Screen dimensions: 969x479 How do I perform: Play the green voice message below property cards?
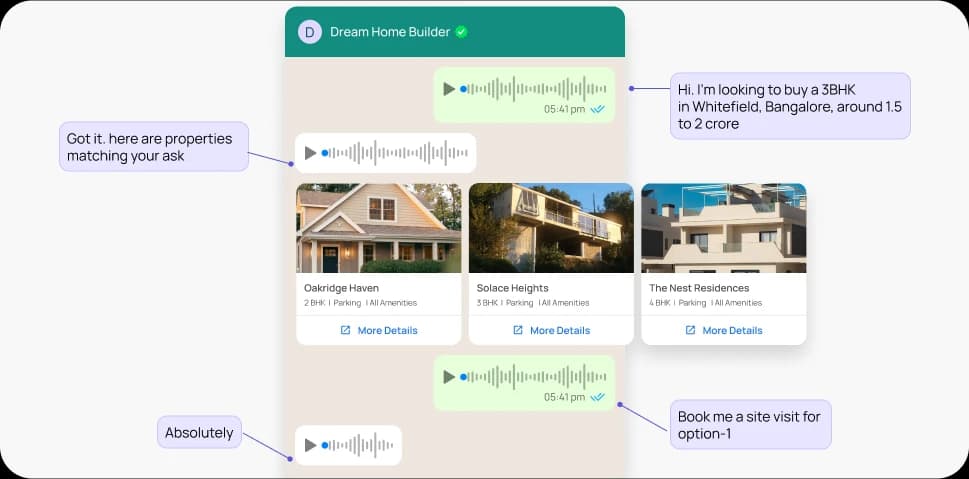click(449, 377)
